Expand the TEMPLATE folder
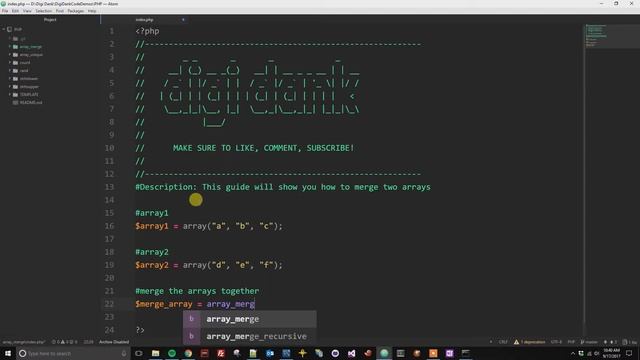 tap(10, 94)
